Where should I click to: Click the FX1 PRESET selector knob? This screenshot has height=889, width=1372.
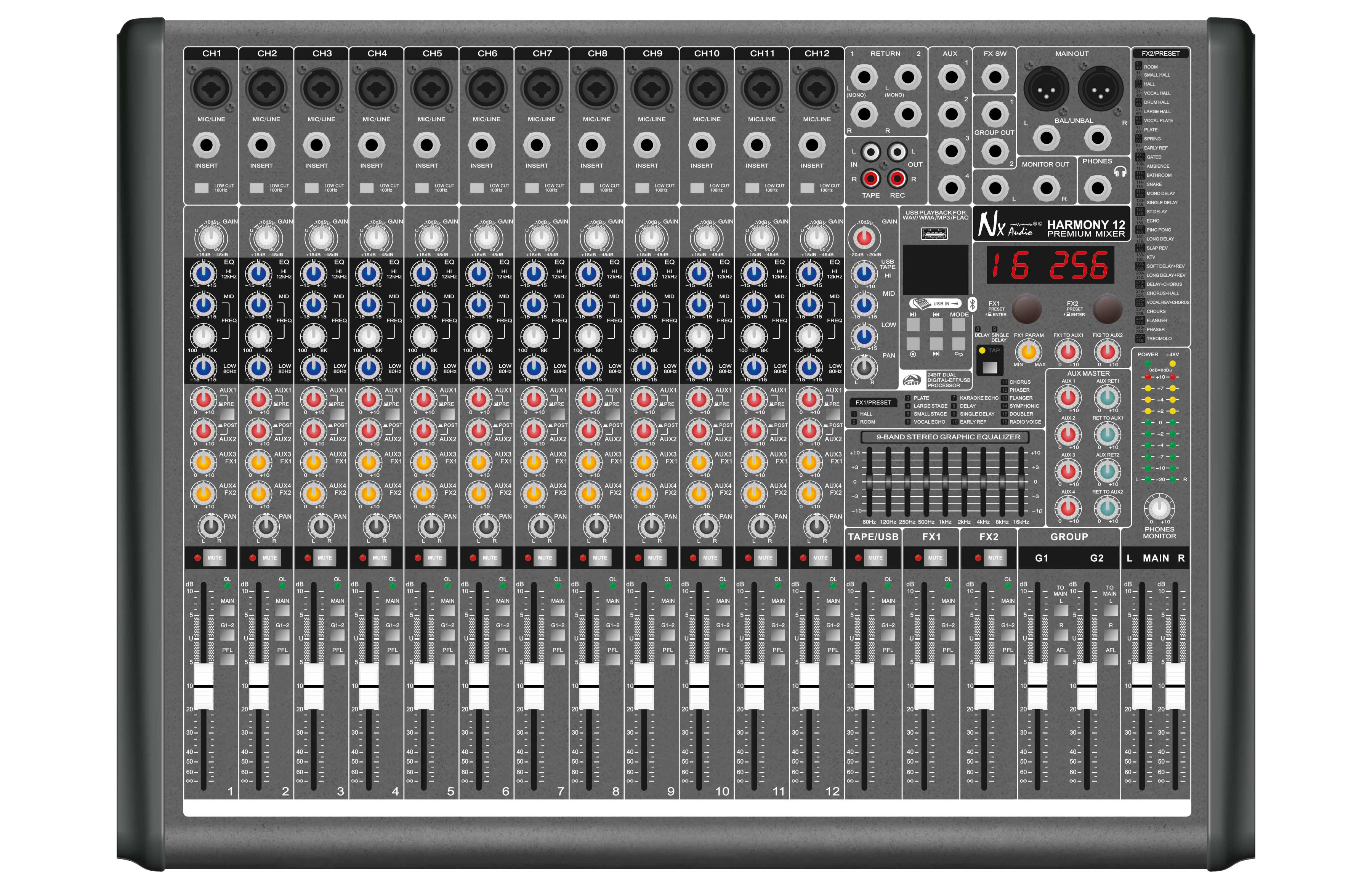(1027, 309)
